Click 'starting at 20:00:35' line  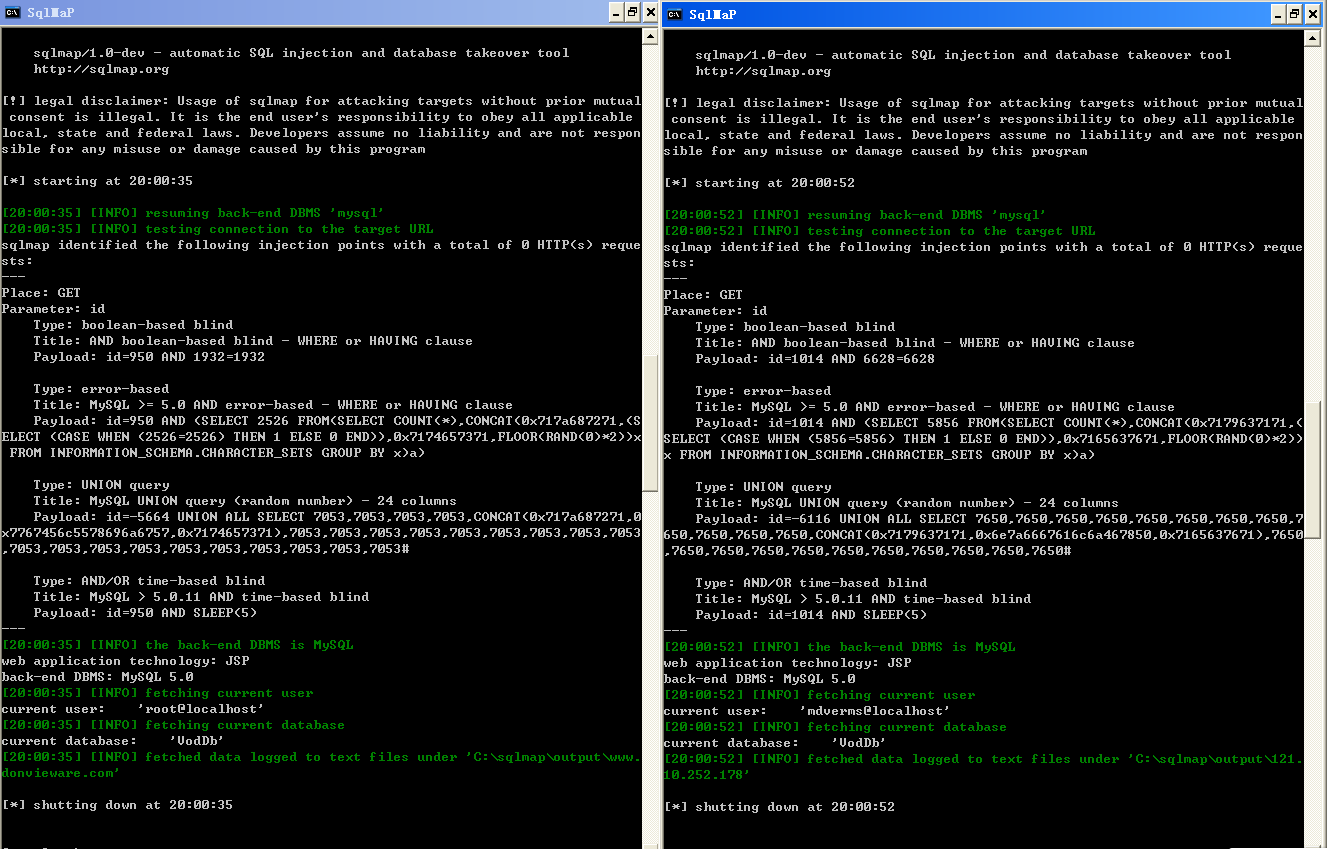pos(97,181)
